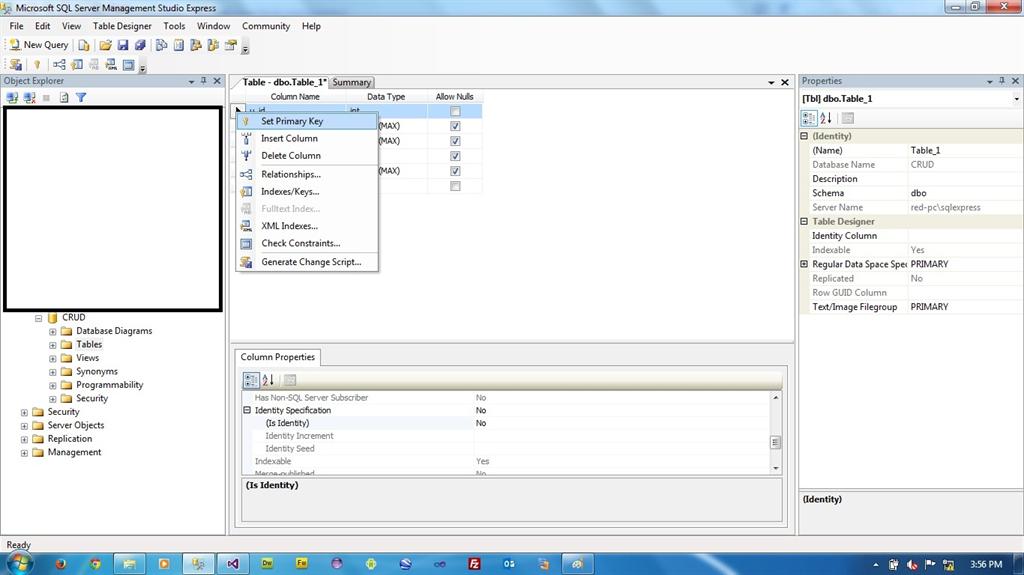Click the Manage XML Indexes toolbar icon

coord(112,64)
